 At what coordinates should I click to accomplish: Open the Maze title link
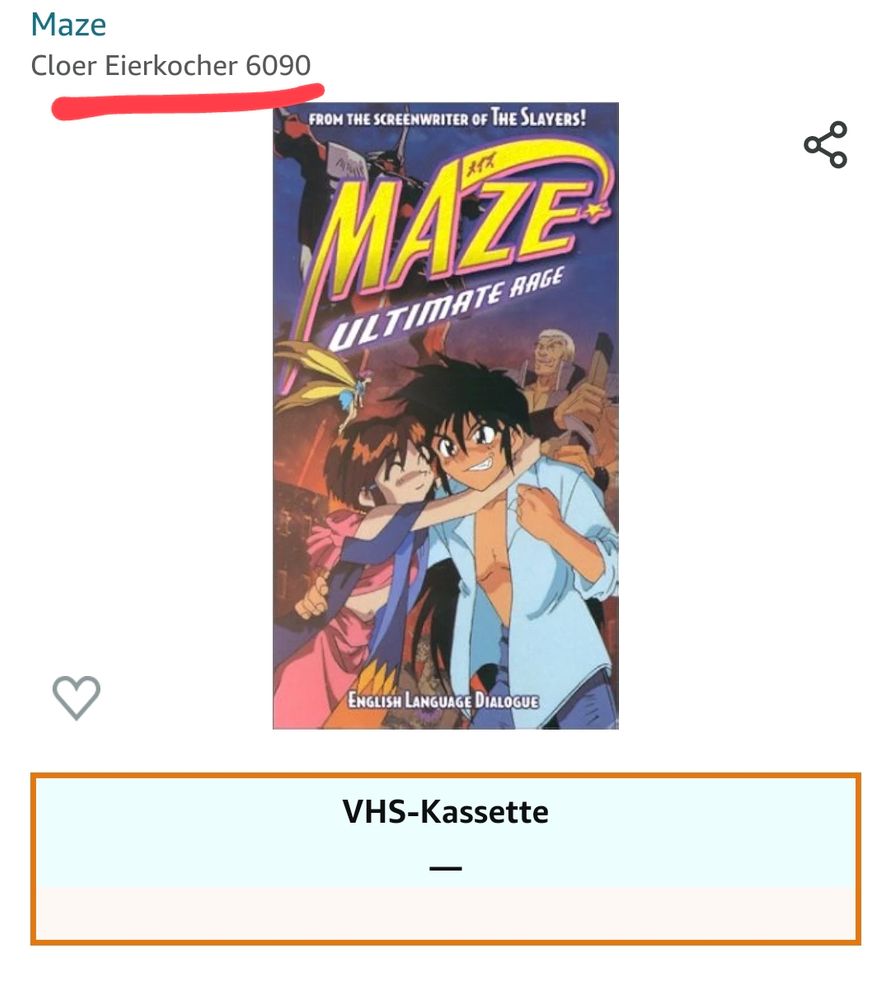(x=68, y=25)
